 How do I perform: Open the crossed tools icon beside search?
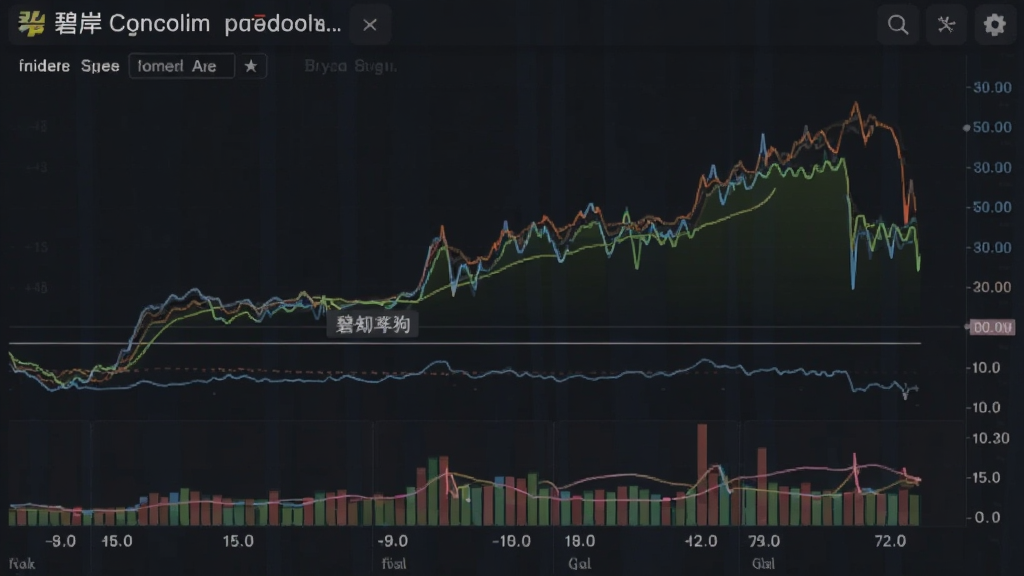(x=946, y=25)
